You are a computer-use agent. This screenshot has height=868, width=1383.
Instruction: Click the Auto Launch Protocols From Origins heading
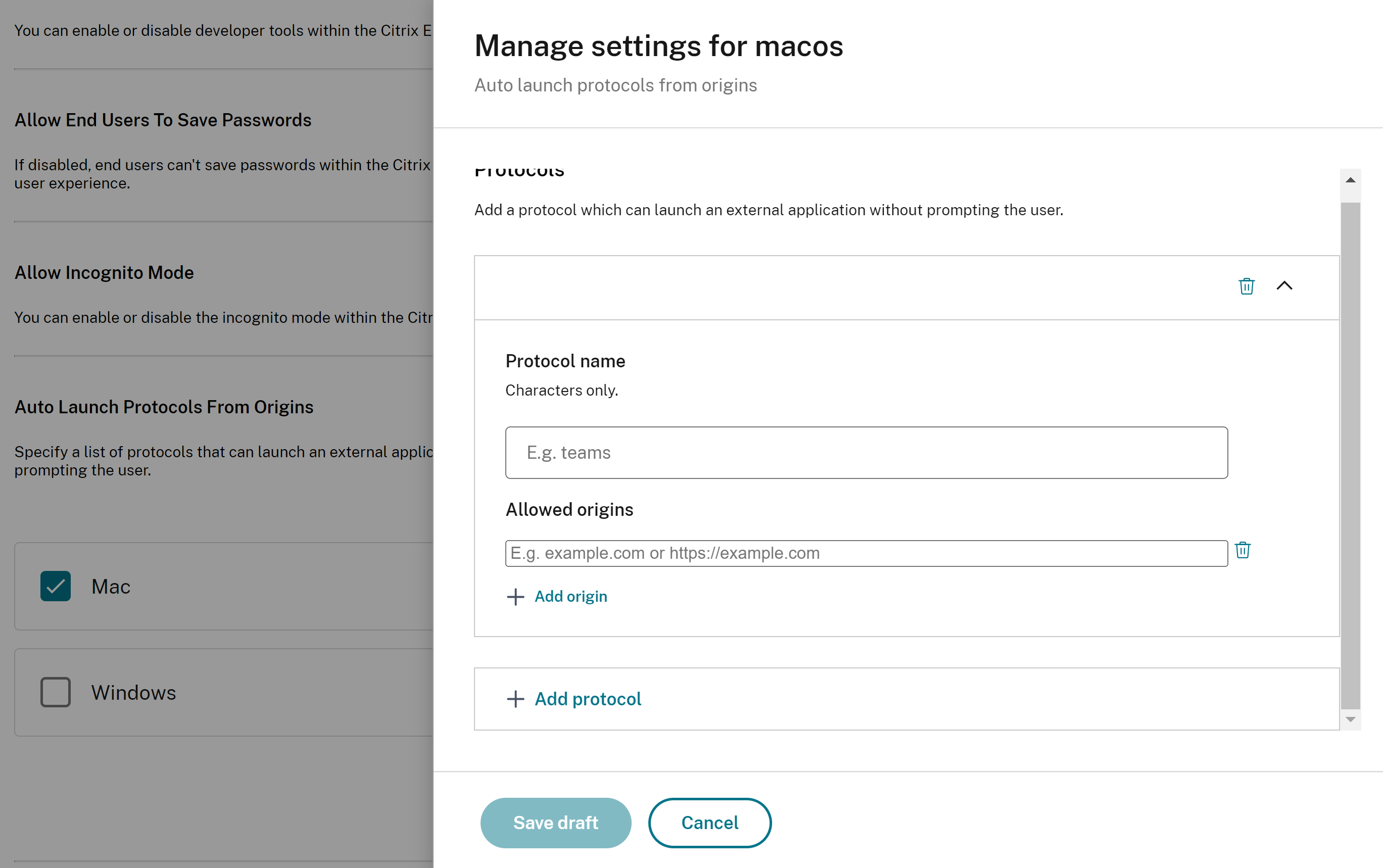[164, 407]
